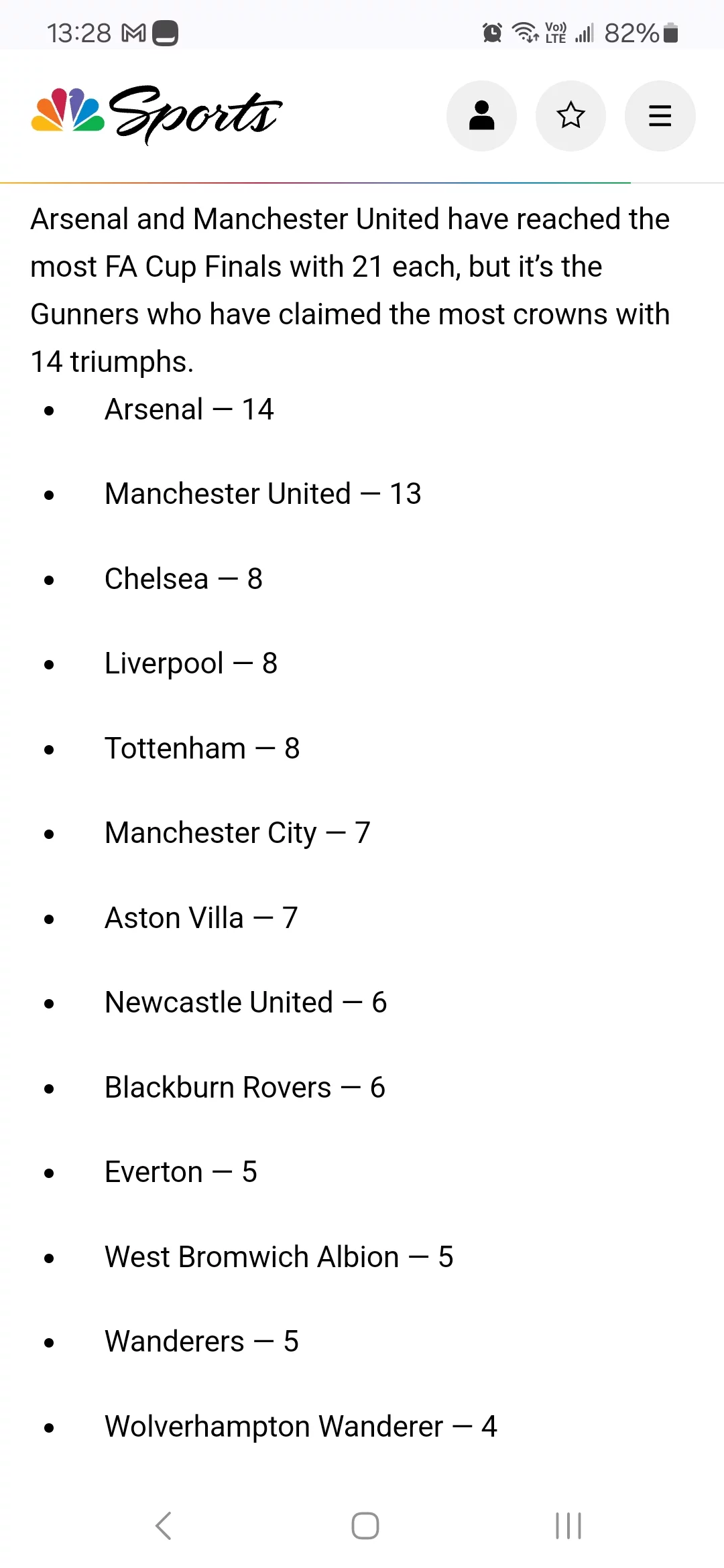Open the user profile icon

pos(481,116)
